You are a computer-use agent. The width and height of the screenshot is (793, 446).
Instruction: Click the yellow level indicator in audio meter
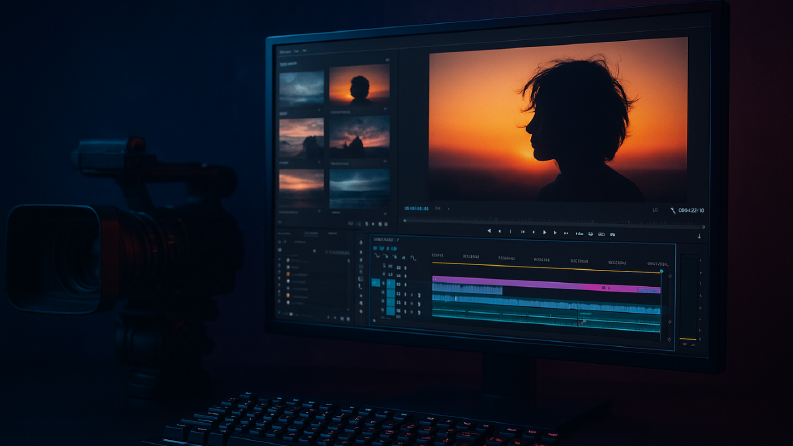coord(688,339)
